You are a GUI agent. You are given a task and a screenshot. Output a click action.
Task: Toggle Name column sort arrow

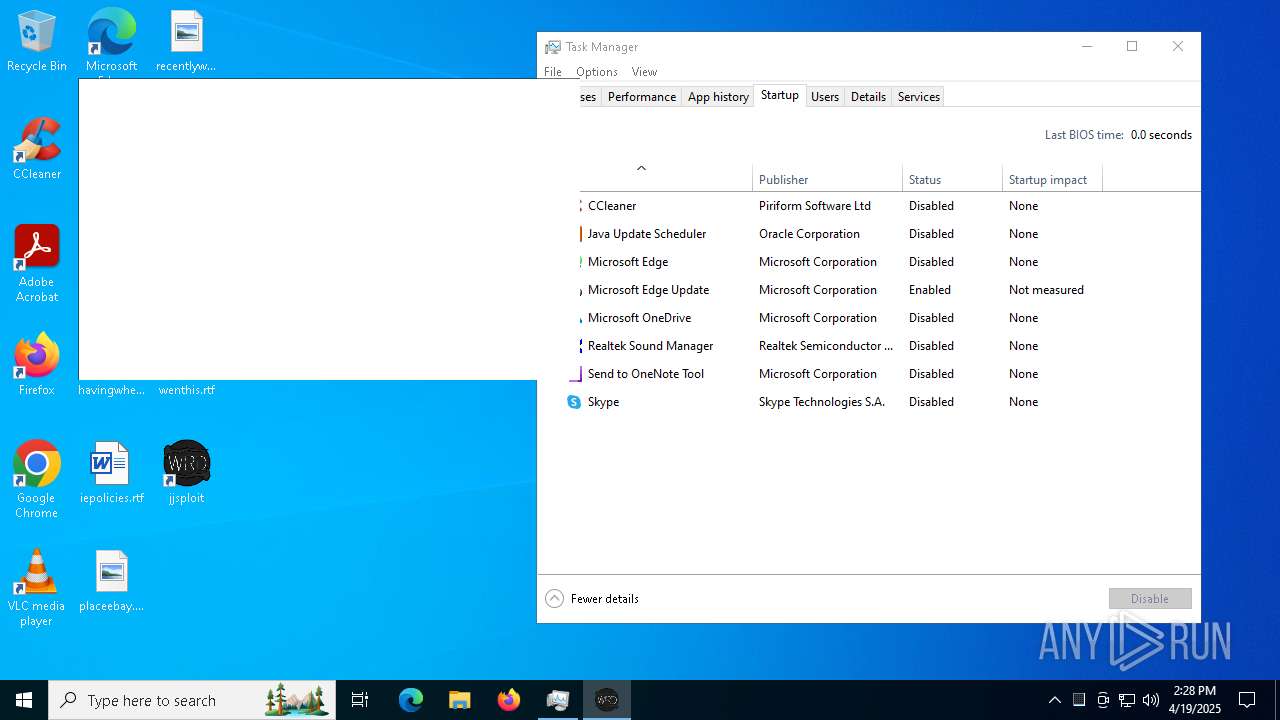tap(642, 168)
